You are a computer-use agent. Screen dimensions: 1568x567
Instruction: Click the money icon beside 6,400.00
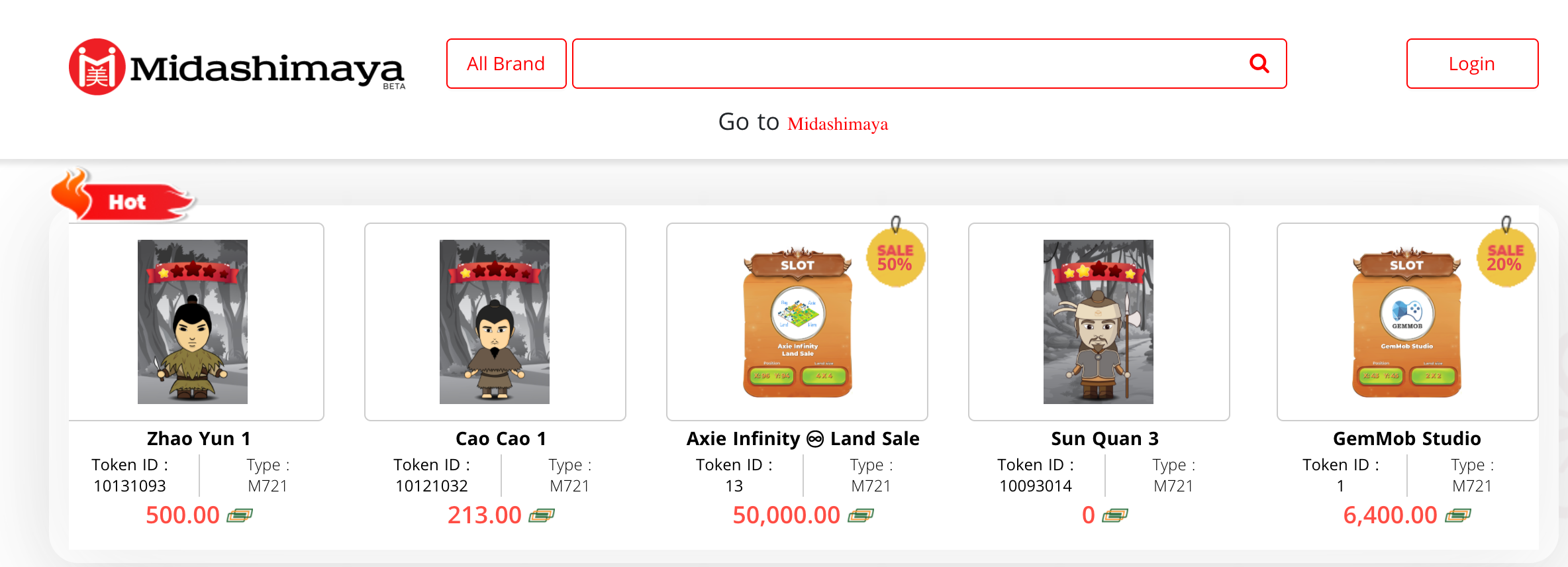point(1458,515)
